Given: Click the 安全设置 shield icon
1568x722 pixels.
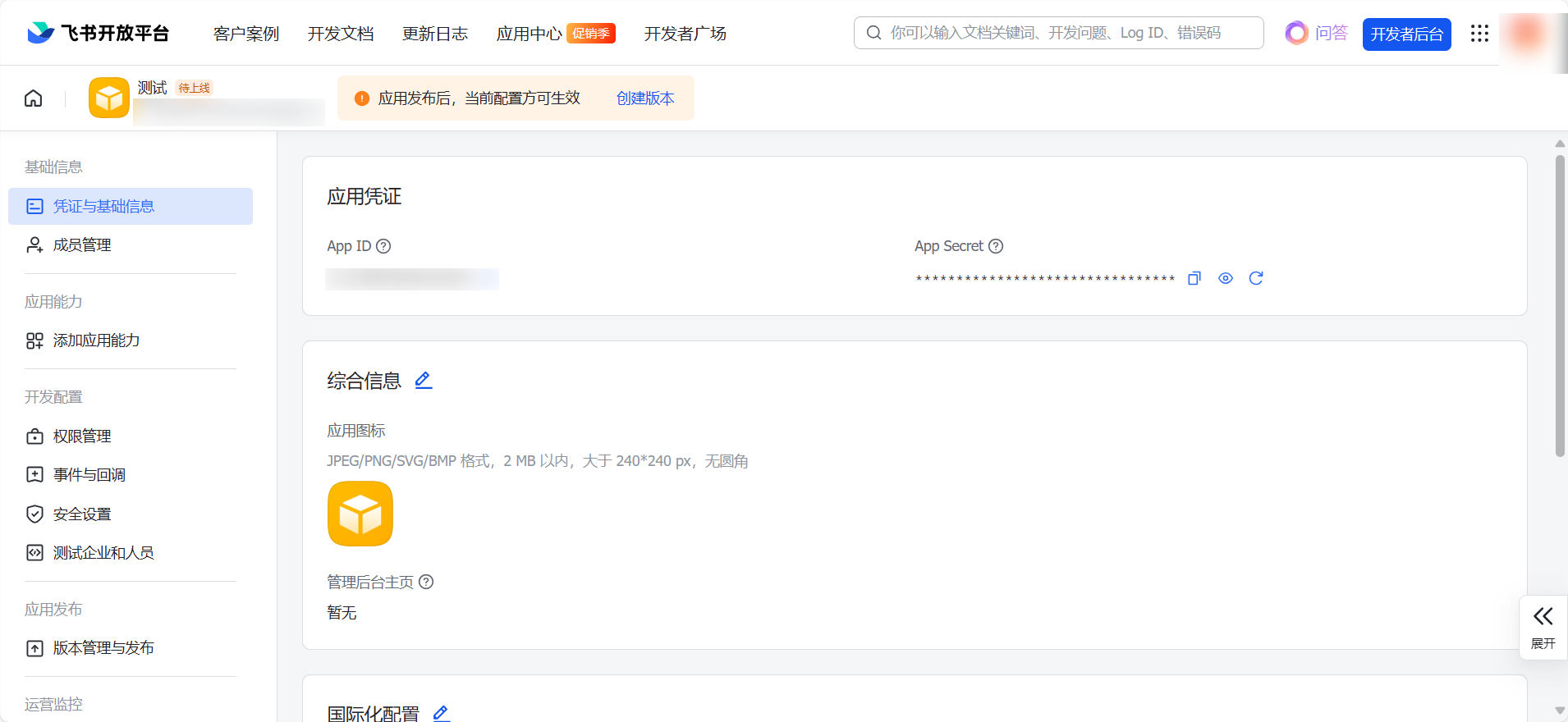Looking at the screenshot, I should tap(34, 514).
